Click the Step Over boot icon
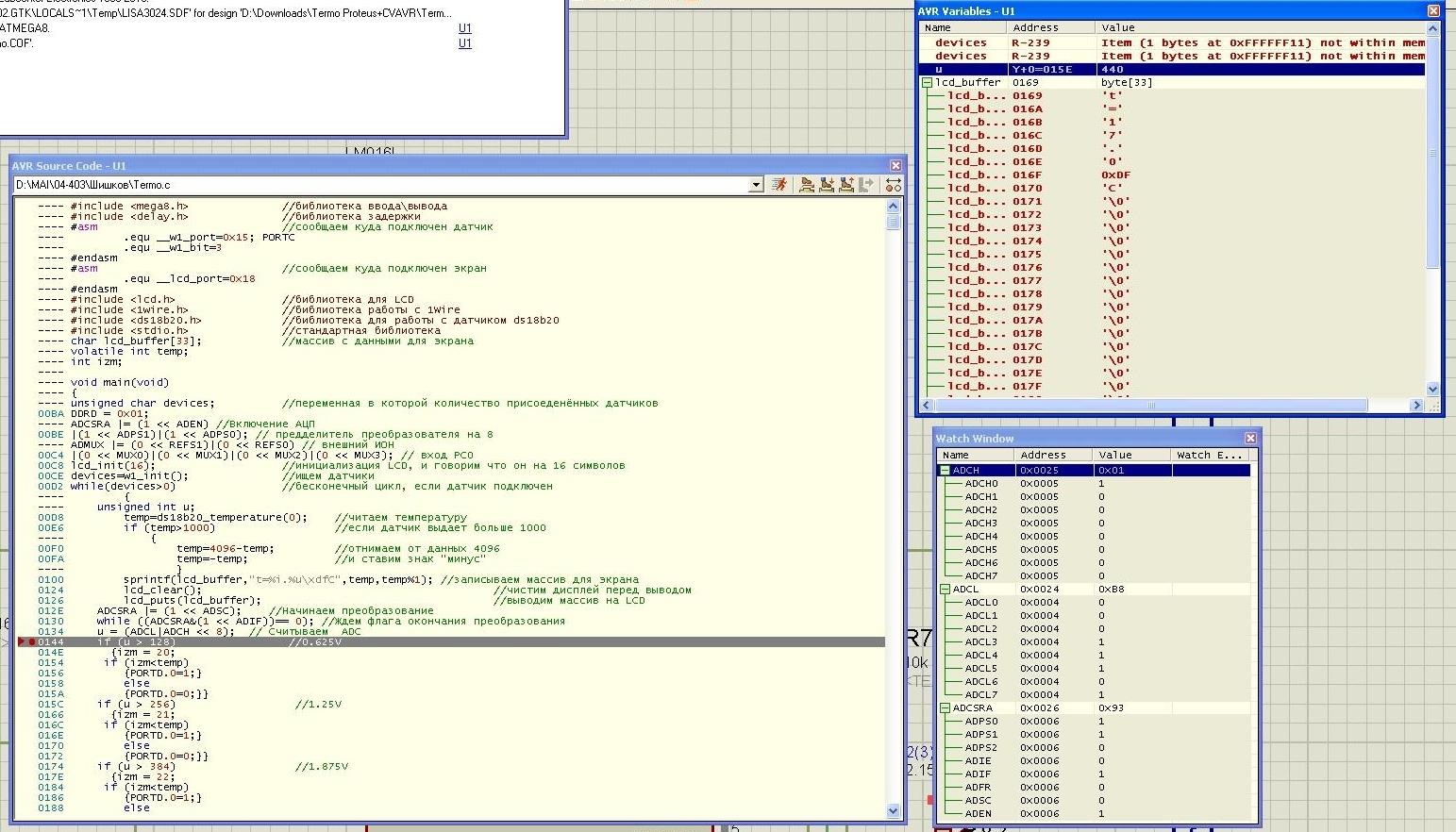1456x832 pixels. point(807,185)
